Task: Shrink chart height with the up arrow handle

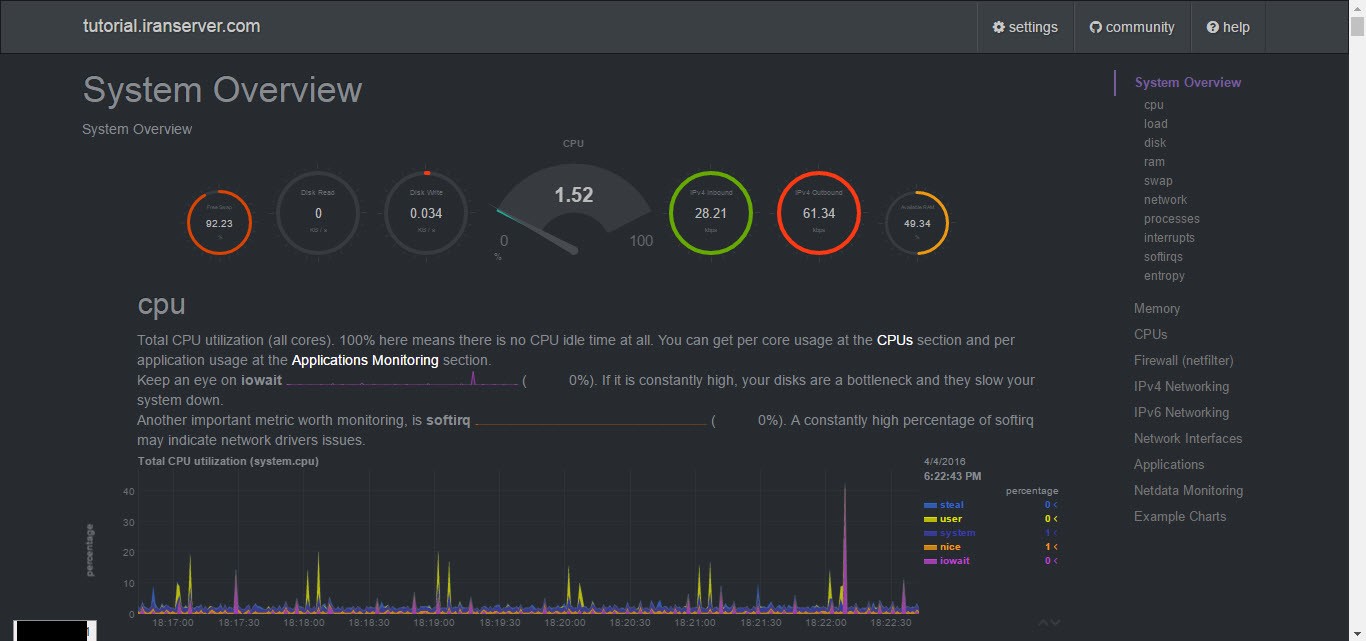Action: click(x=1043, y=623)
